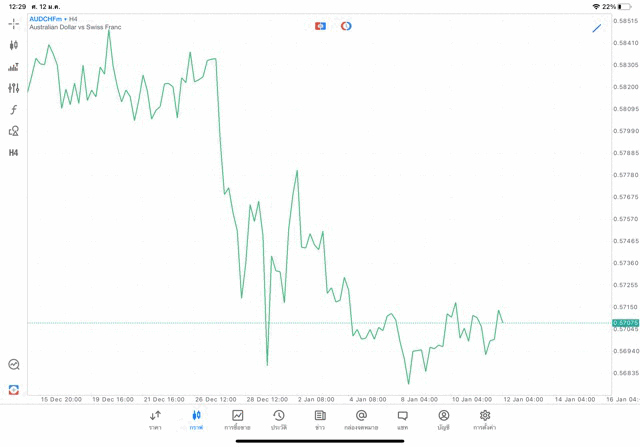Image resolution: width=640 pixels, height=447 pixels.
Task: Open the AUDCHFm symbol selector
Action: [x=46, y=19]
